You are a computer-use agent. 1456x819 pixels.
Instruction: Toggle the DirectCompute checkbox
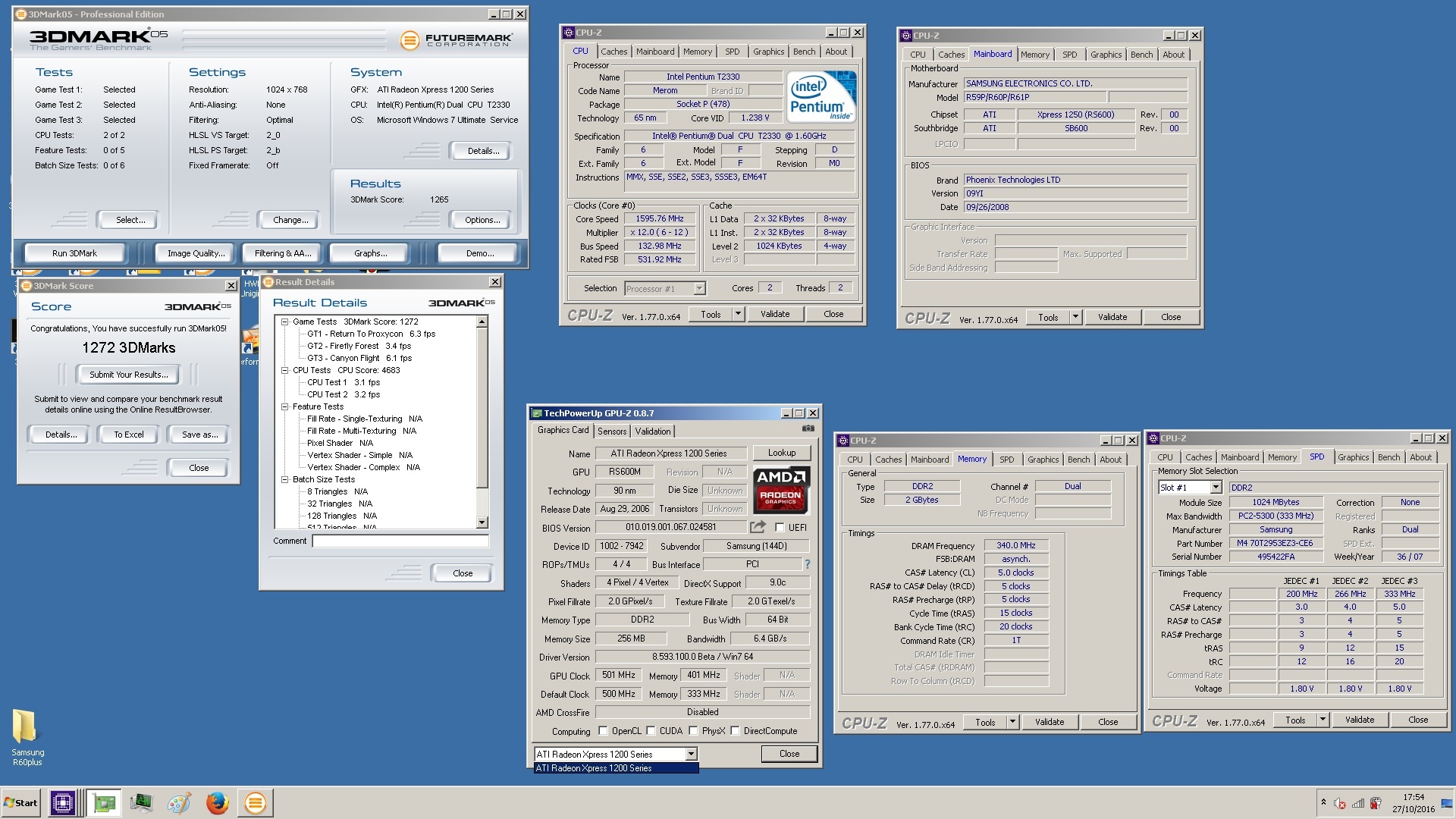735,731
